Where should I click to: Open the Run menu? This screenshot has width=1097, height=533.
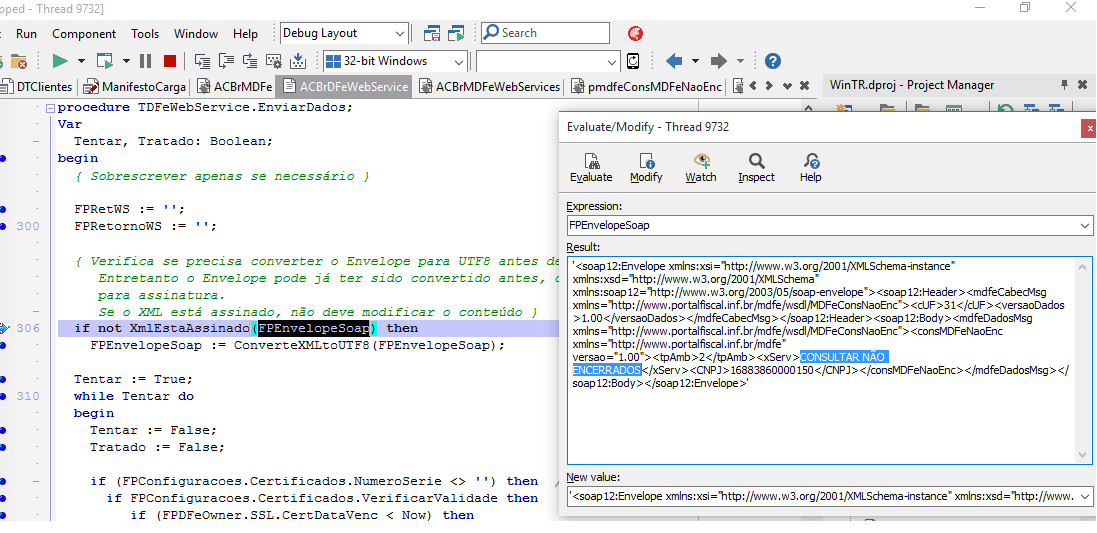click(x=27, y=34)
